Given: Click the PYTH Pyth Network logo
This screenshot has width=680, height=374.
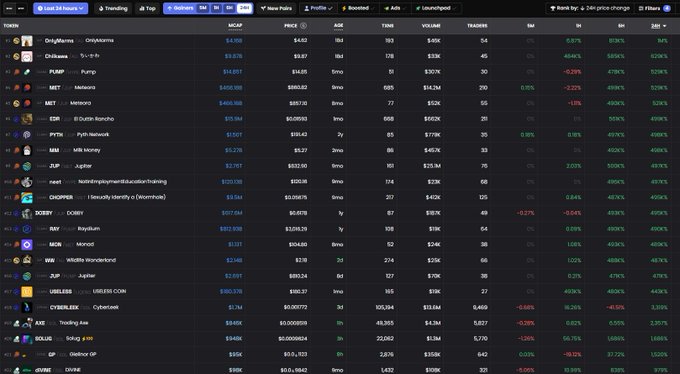Looking at the screenshot, I should point(27,135).
